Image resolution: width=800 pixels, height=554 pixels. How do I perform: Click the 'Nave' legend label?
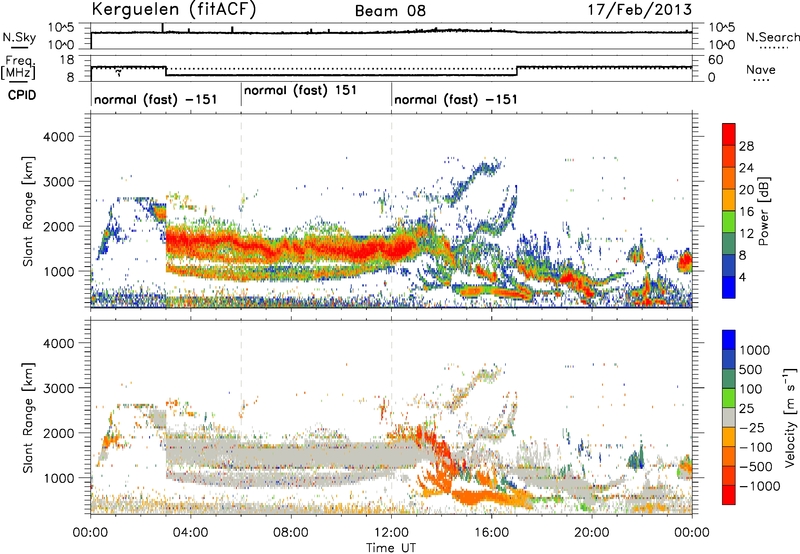coord(761,69)
